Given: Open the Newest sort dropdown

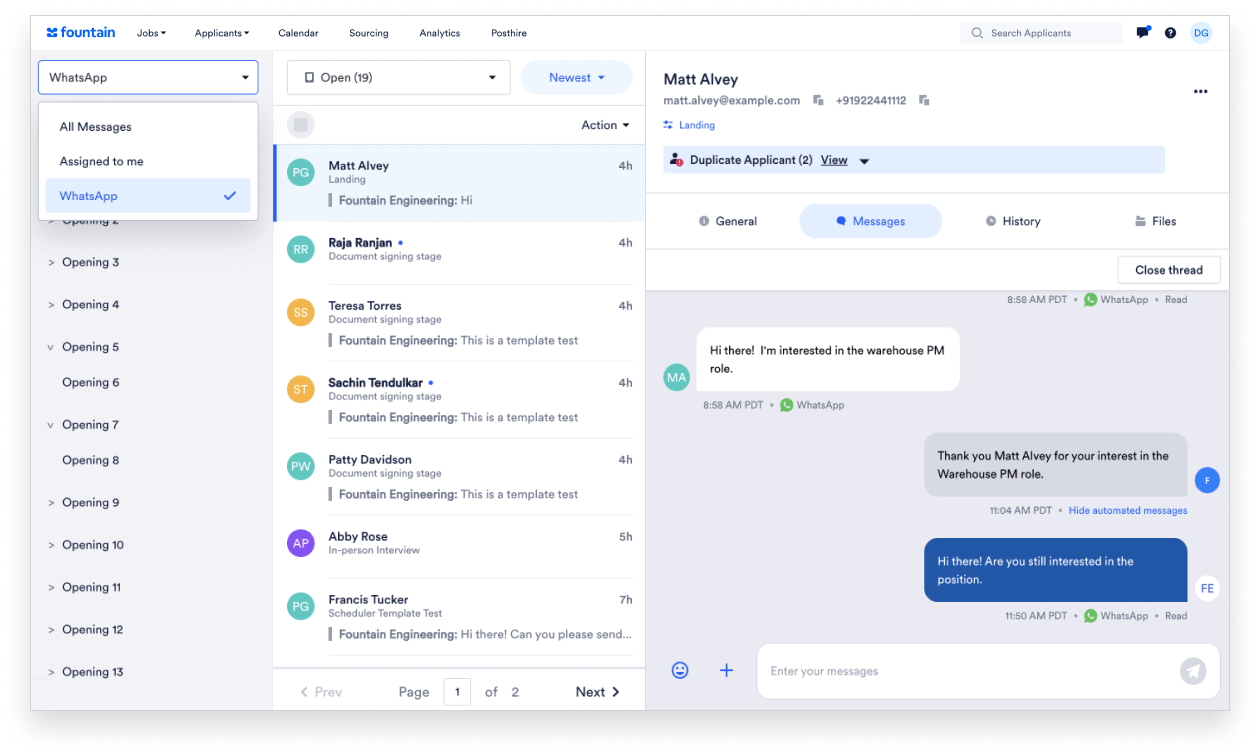Looking at the screenshot, I should pos(577,77).
